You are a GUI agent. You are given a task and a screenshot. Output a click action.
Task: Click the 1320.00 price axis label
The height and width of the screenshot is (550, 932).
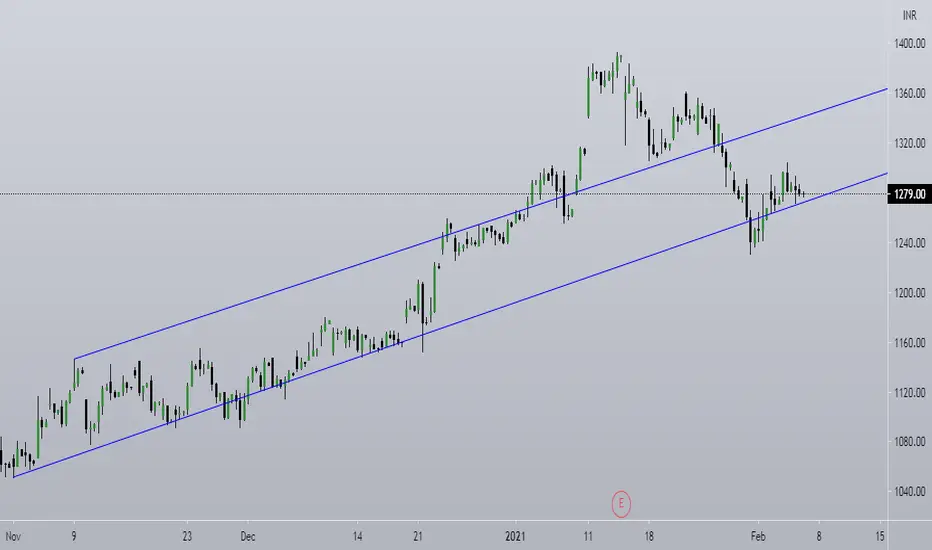pyautogui.click(x=909, y=143)
